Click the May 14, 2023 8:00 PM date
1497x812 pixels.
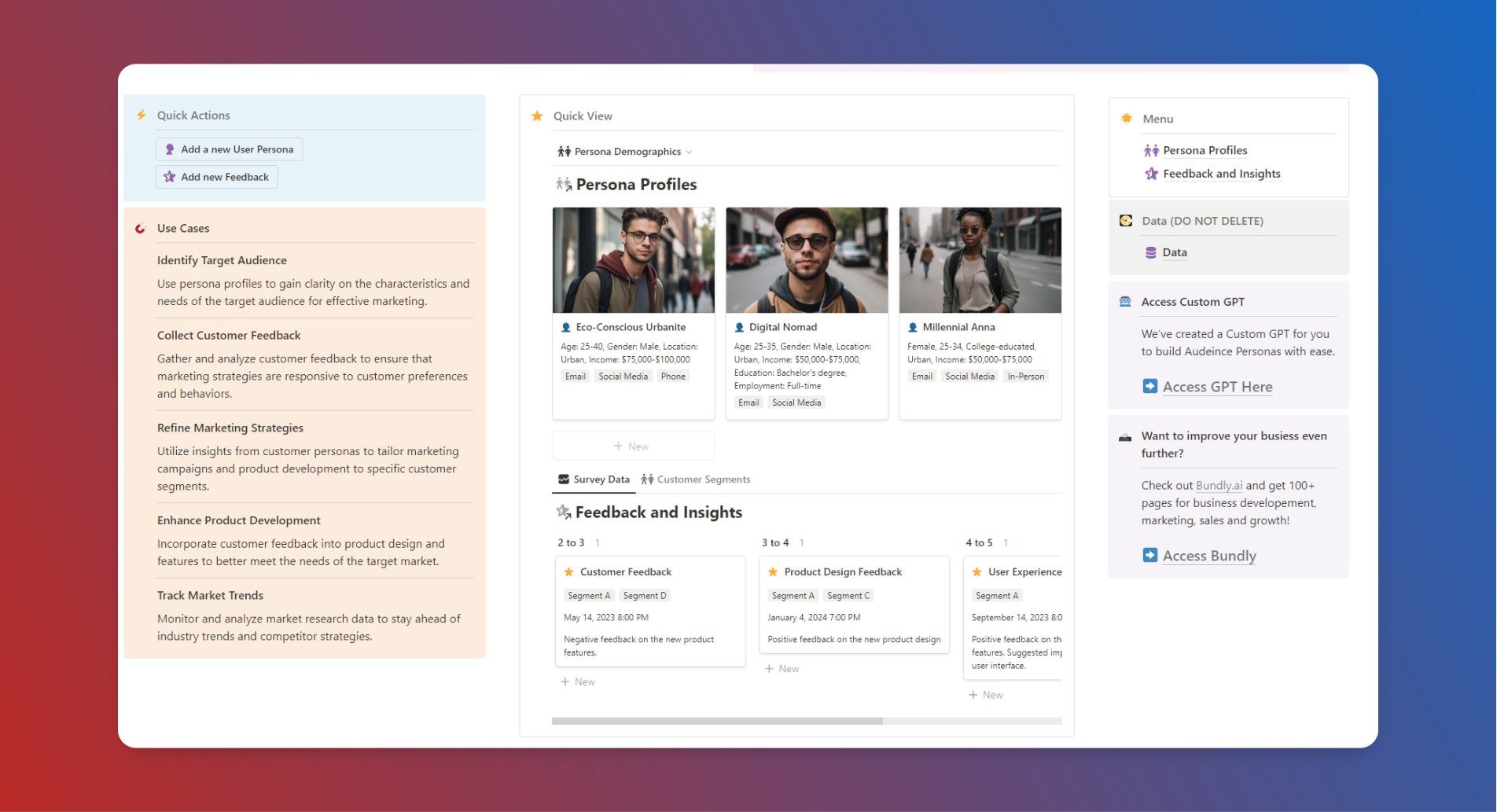(x=606, y=618)
